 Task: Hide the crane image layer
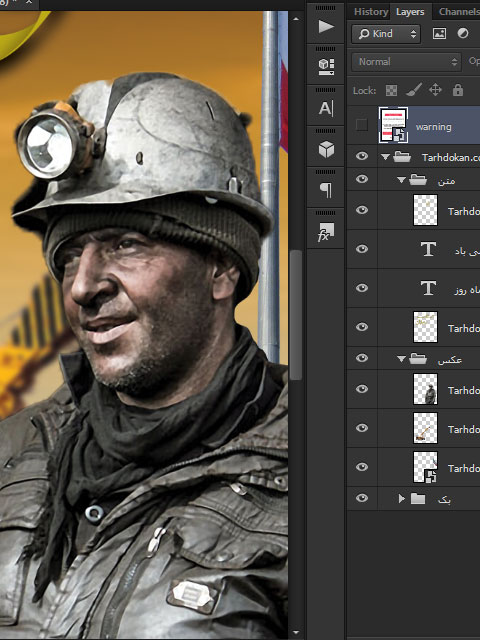[362, 428]
